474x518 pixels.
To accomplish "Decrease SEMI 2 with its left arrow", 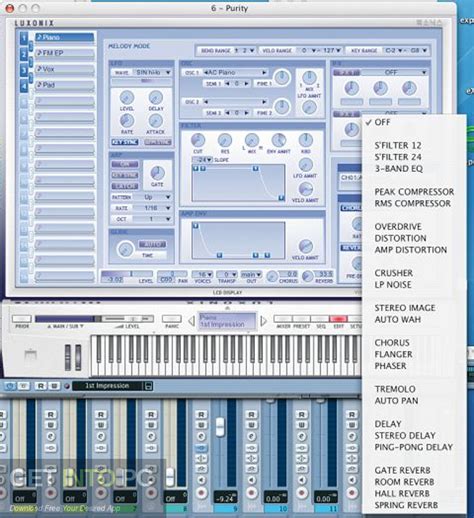I will (228, 113).
